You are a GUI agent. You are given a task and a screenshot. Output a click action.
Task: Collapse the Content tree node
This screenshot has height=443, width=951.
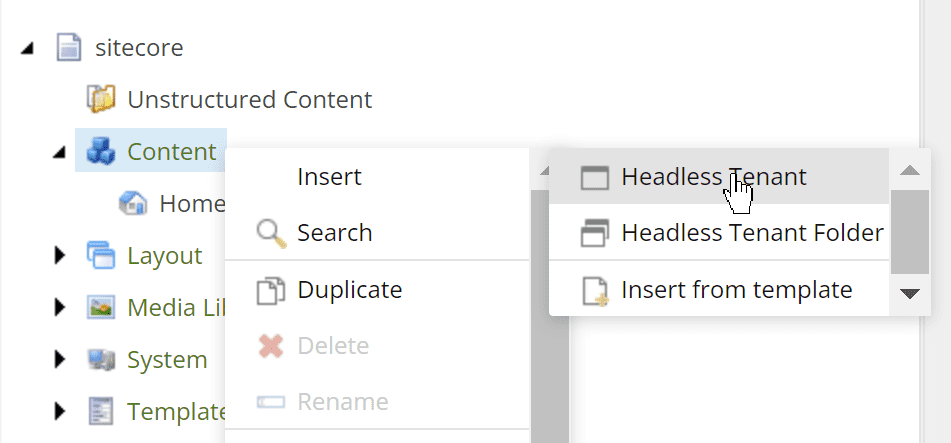[x=59, y=152]
